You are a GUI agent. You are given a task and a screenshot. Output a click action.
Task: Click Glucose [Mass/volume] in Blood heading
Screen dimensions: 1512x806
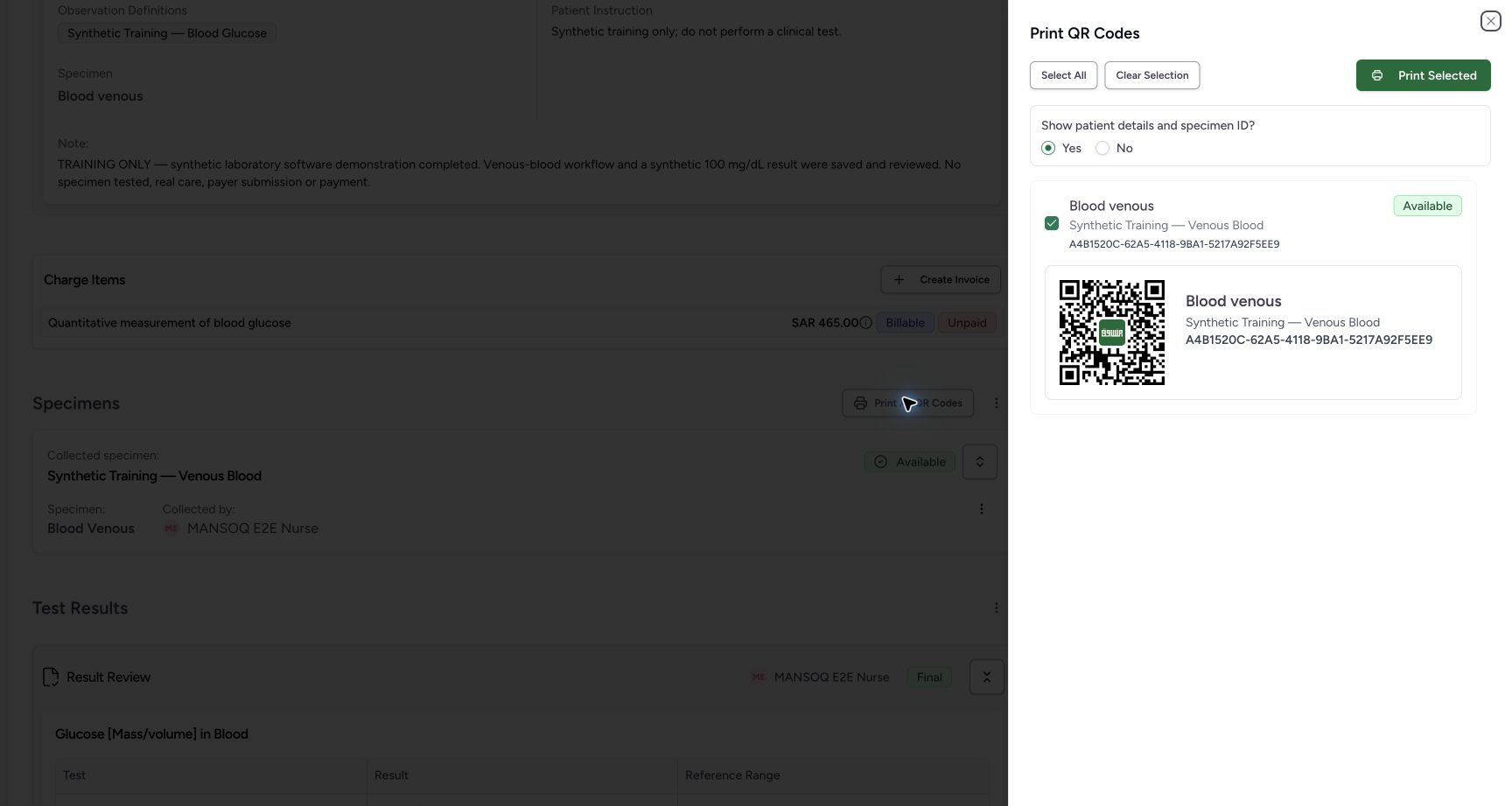click(151, 734)
